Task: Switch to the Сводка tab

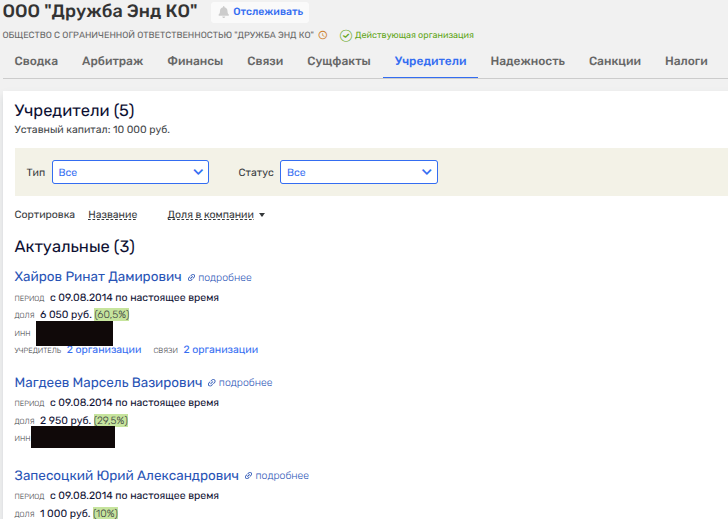Action: 36,61
